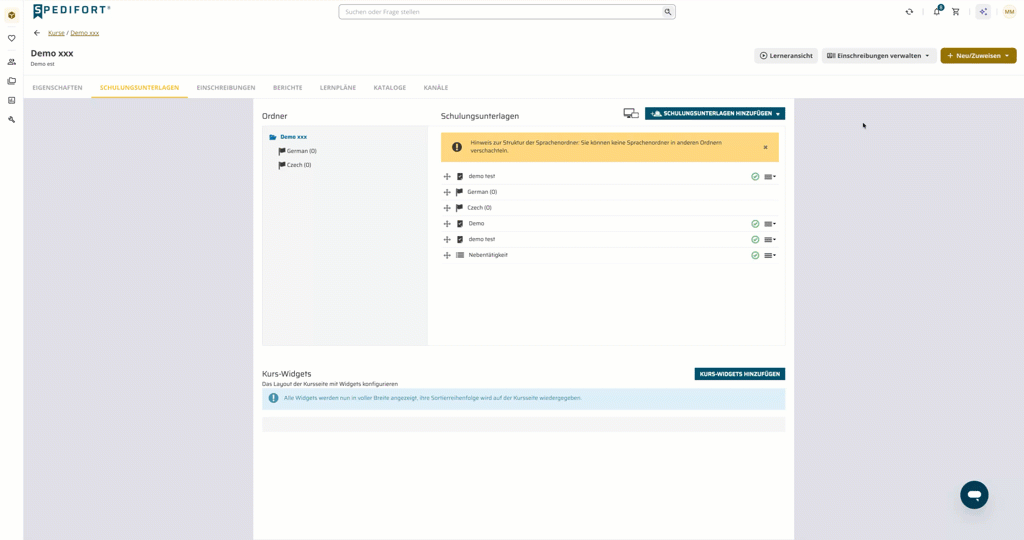Open Schulungsunterlagen hinzufügen dropdown
The height and width of the screenshot is (540, 1024).
click(x=715, y=114)
